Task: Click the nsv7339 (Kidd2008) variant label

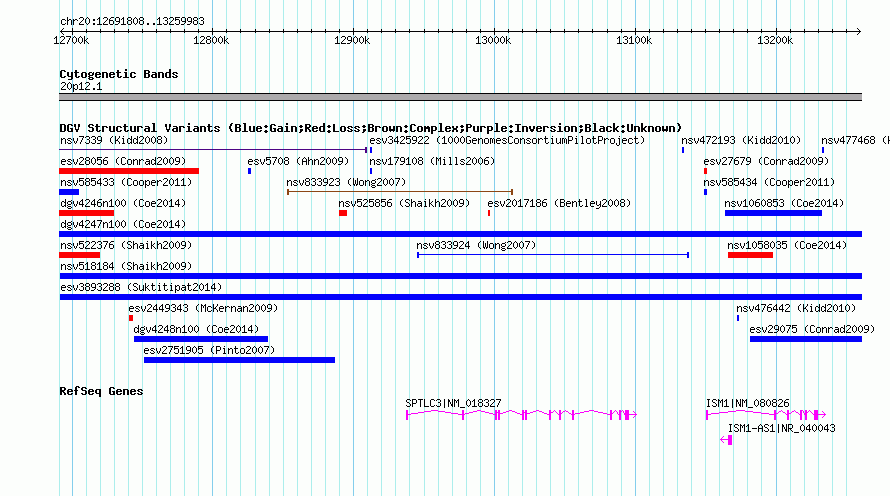Action: pos(114,141)
